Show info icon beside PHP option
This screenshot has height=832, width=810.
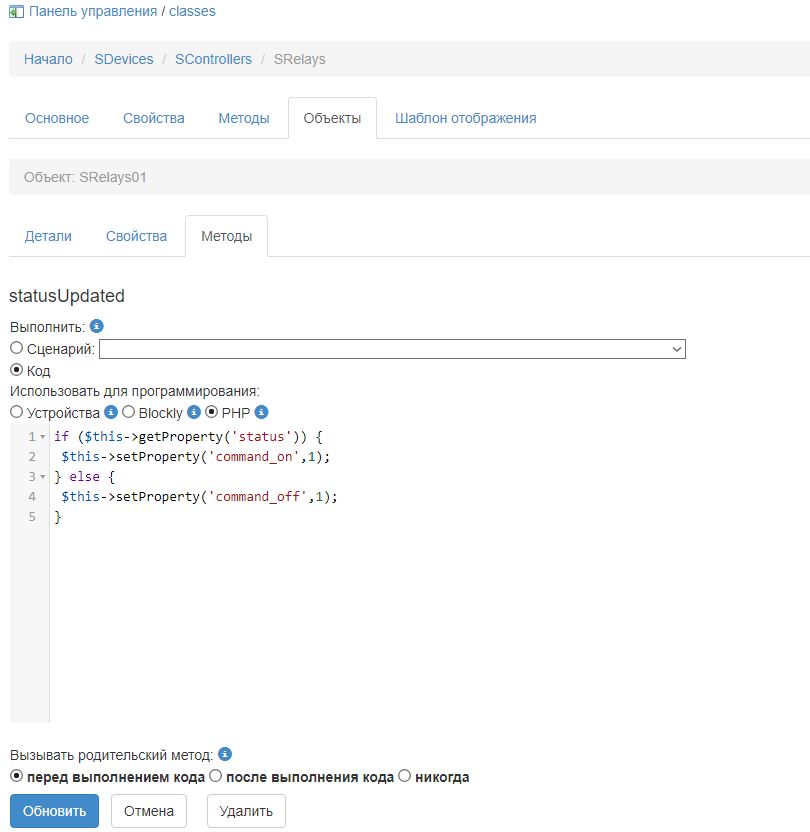point(262,412)
